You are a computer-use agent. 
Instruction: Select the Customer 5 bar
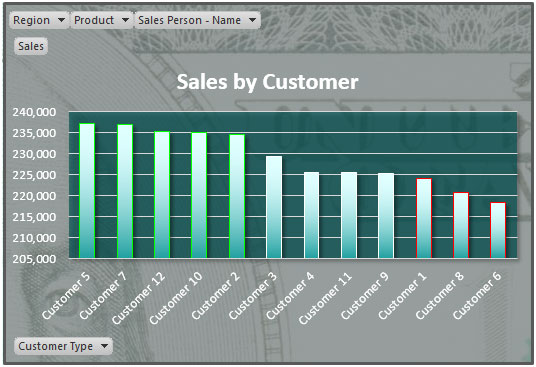pyautogui.click(x=87, y=191)
